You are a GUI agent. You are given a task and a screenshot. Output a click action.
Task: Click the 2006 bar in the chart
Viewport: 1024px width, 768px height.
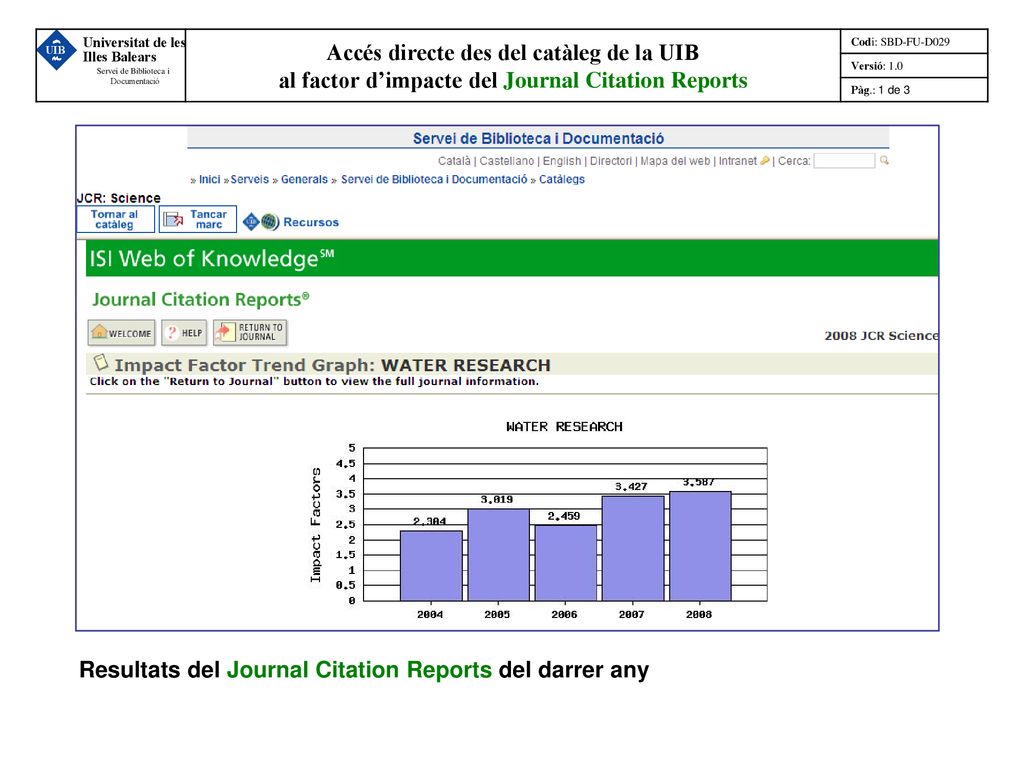566,563
